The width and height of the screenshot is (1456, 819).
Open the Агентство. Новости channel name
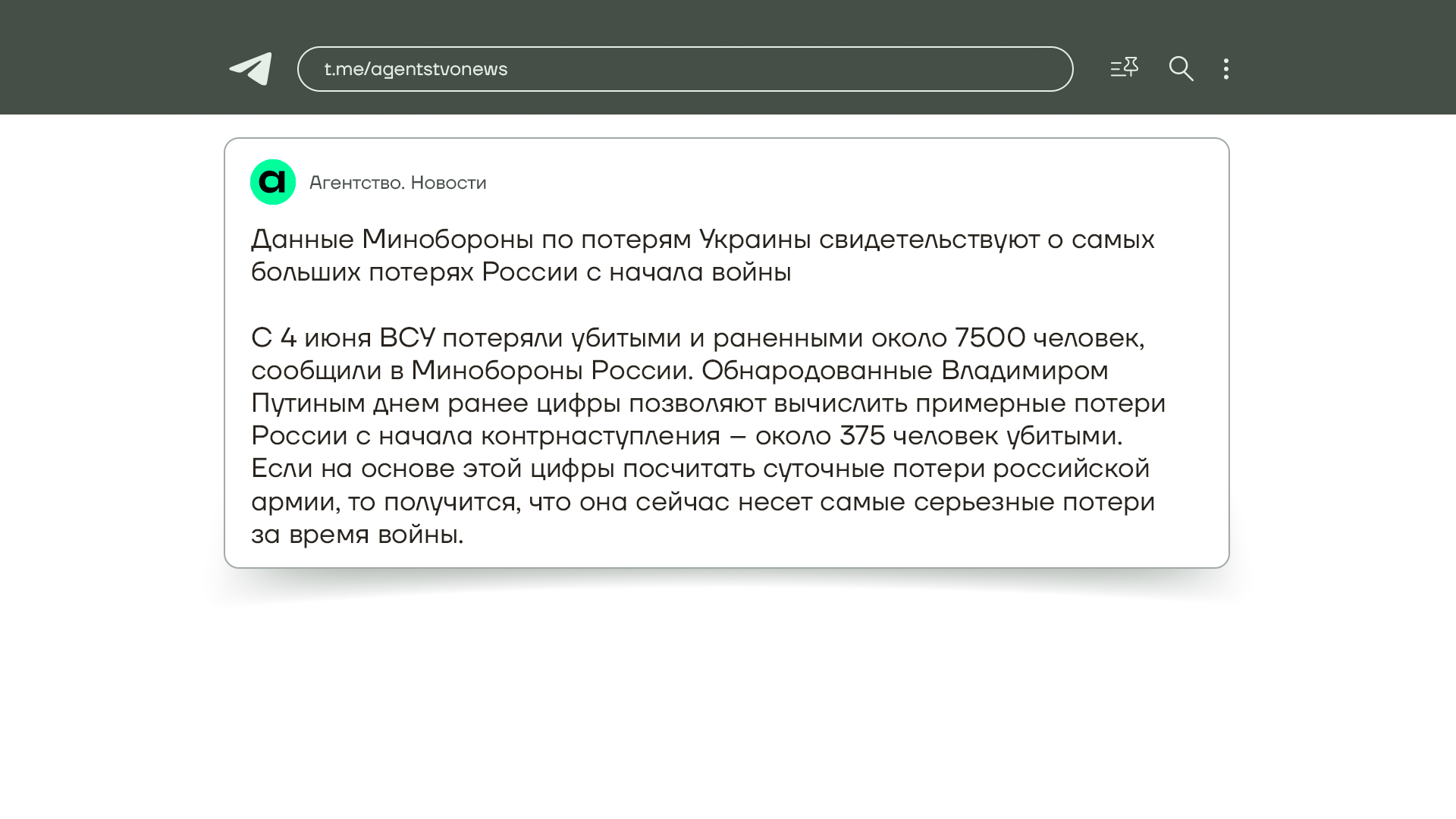[x=397, y=183]
